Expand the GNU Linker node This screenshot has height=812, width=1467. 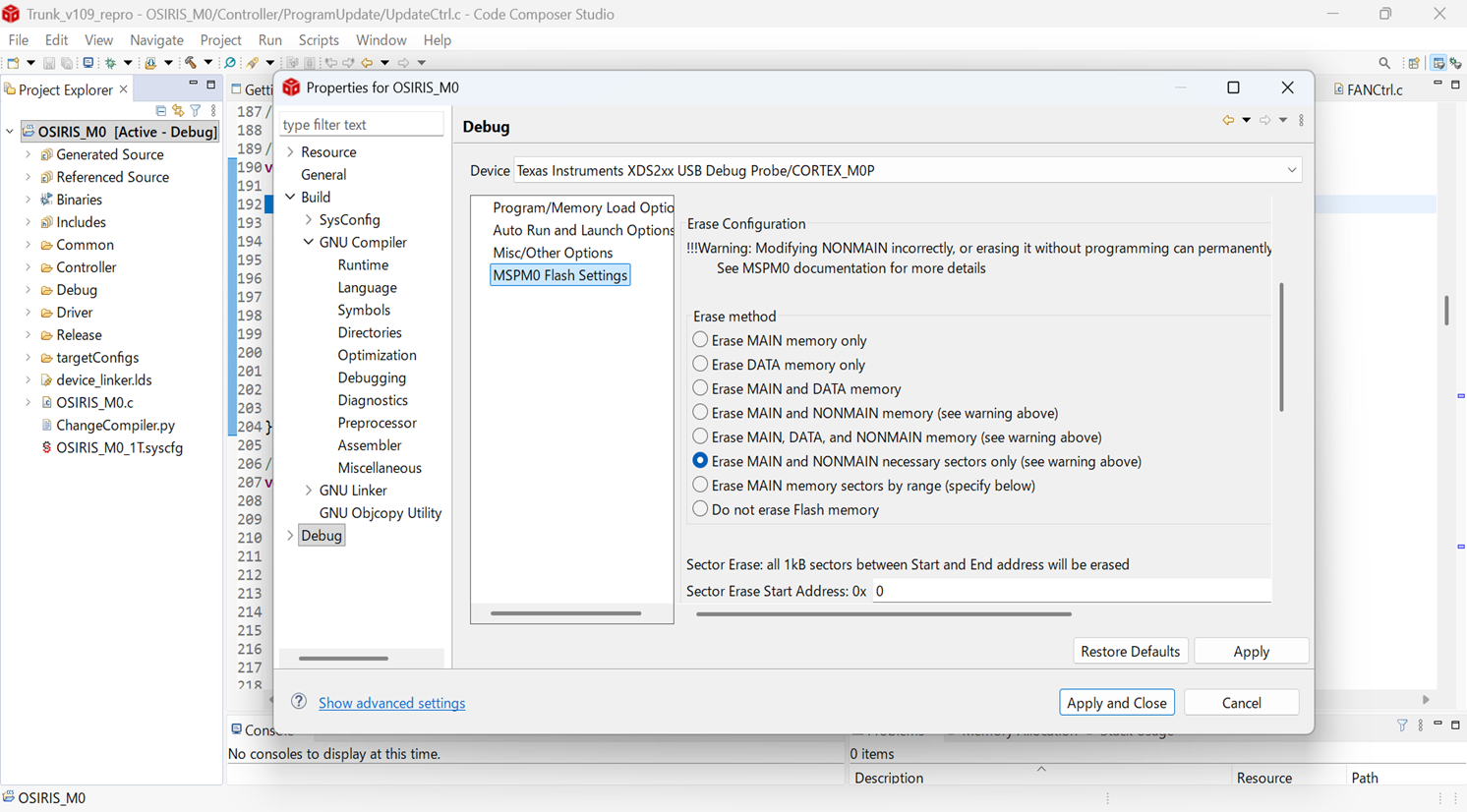309,491
